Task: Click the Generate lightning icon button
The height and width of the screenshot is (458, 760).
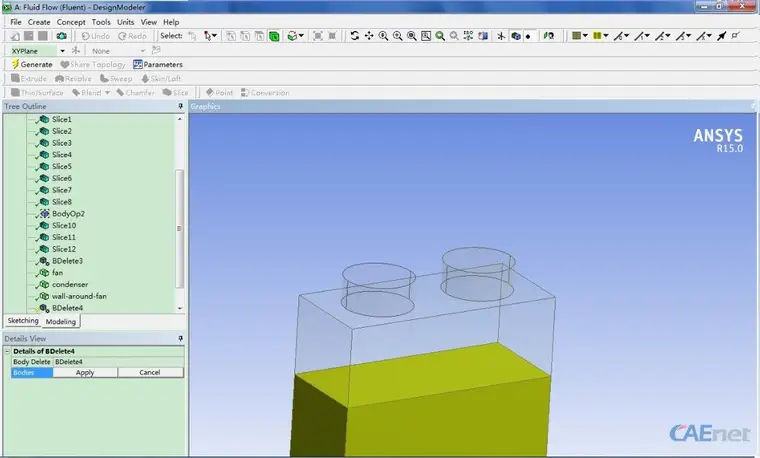Action: pos(32,64)
